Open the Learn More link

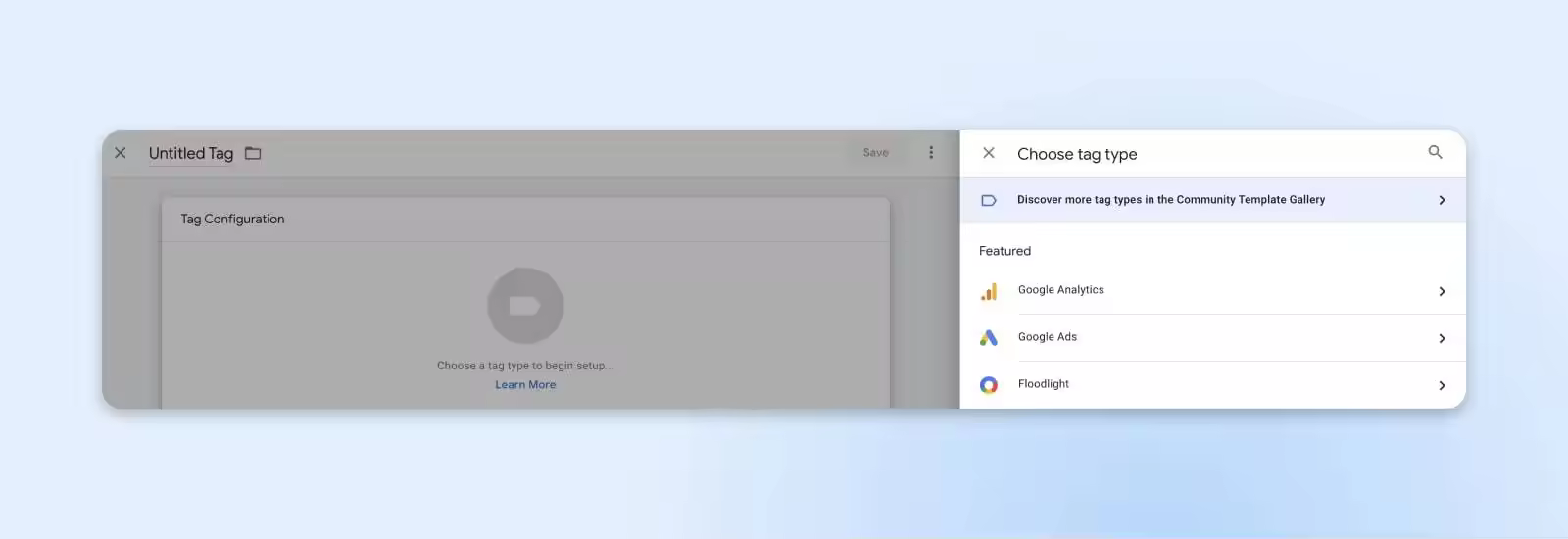point(525,385)
